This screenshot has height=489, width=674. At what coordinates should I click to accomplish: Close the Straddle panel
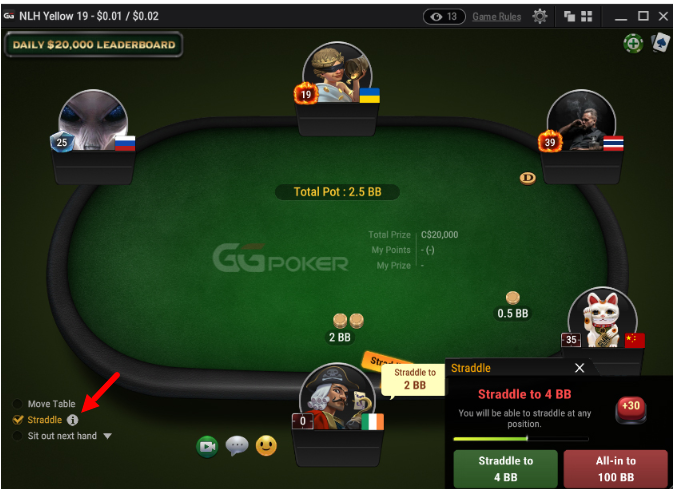click(579, 368)
